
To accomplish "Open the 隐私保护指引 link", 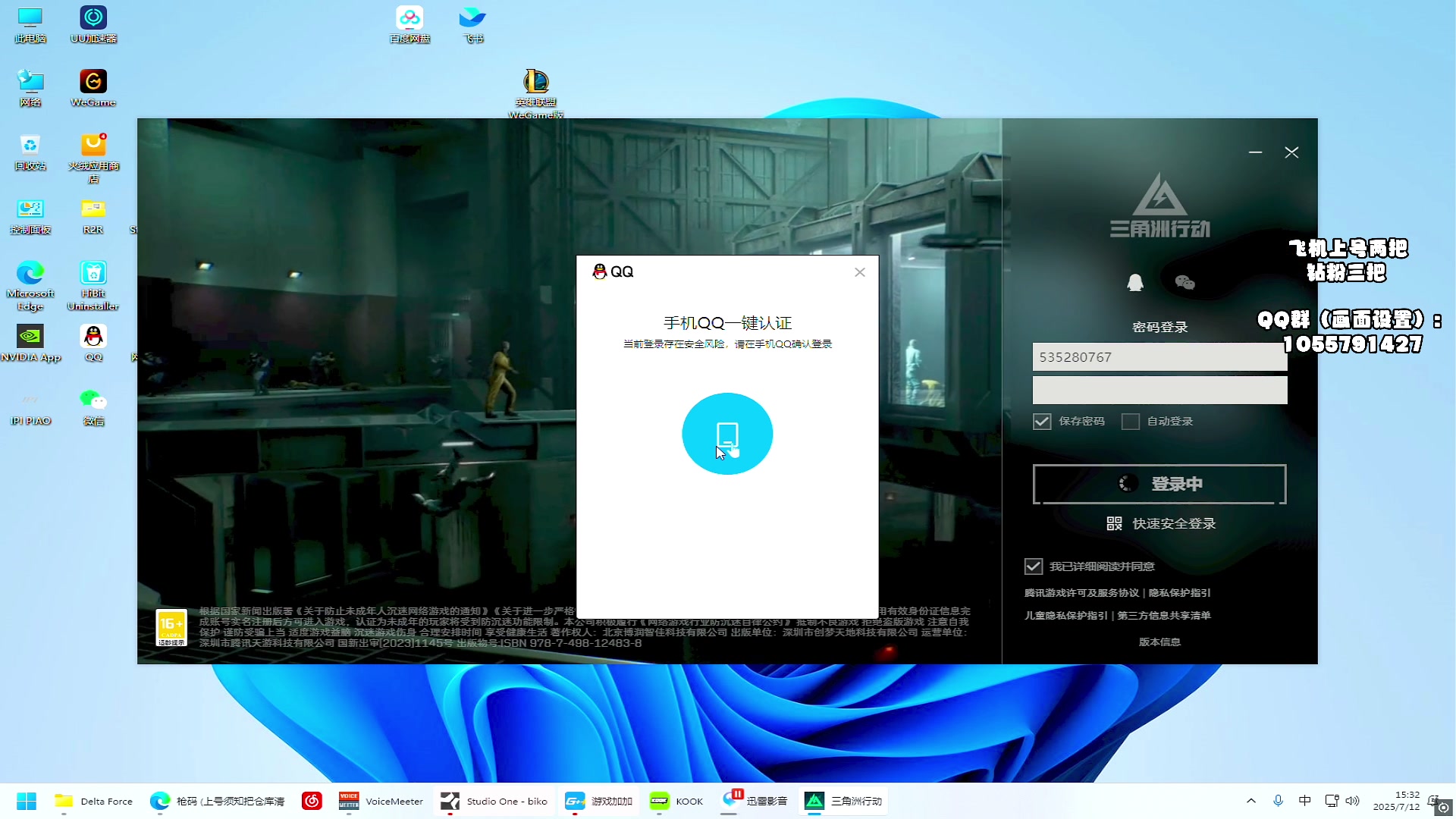I will (x=1179, y=593).
